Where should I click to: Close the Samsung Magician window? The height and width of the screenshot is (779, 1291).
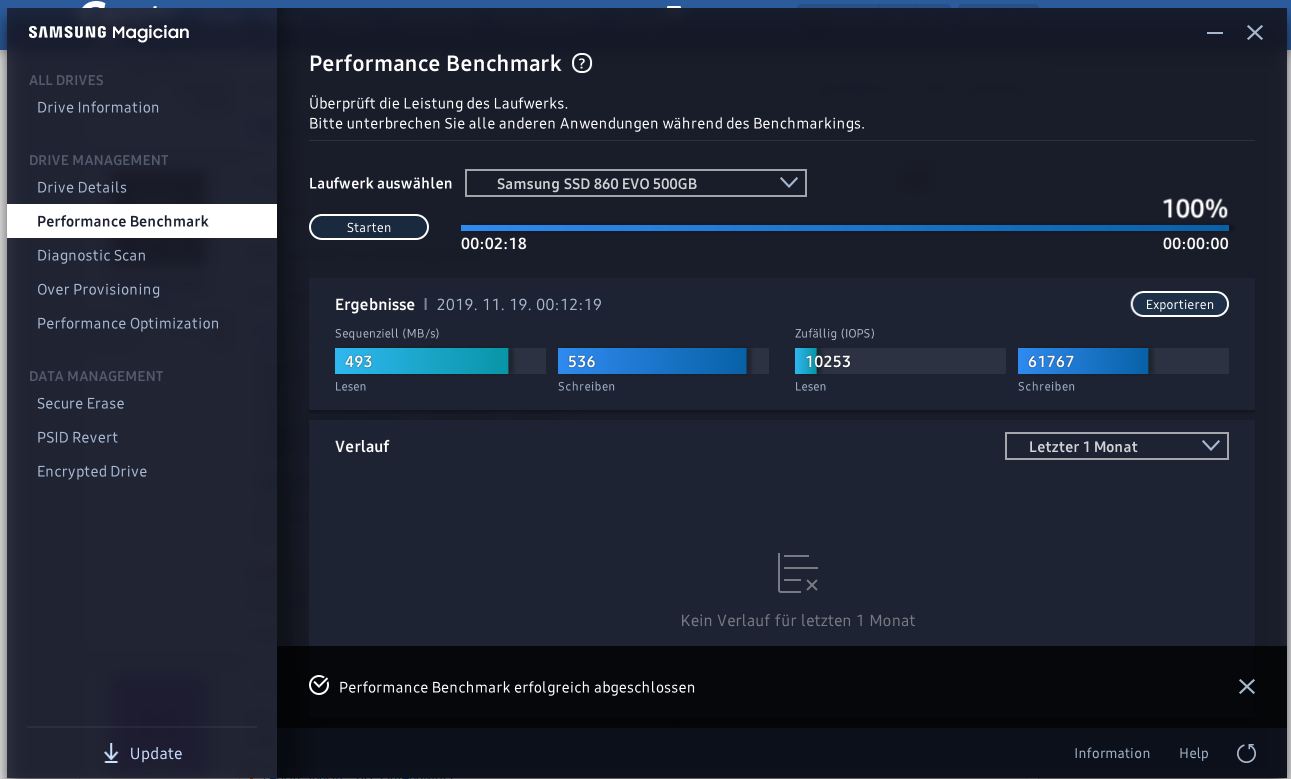[x=1255, y=33]
